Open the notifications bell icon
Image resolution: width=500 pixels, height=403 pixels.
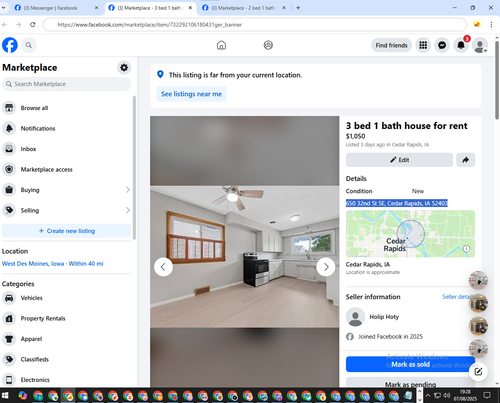pos(461,45)
